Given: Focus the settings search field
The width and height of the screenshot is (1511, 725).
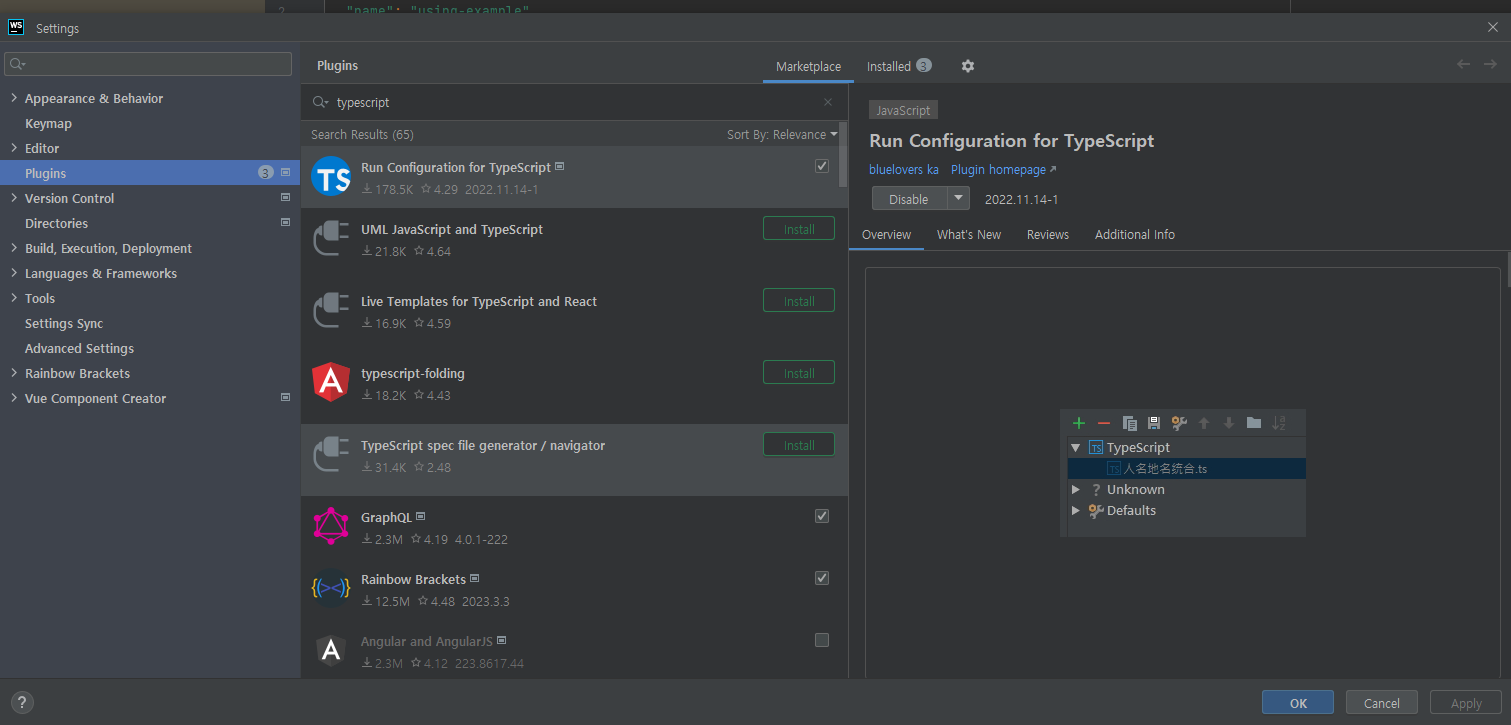Looking at the screenshot, I should pyautogui.click(x=148, y=64).
